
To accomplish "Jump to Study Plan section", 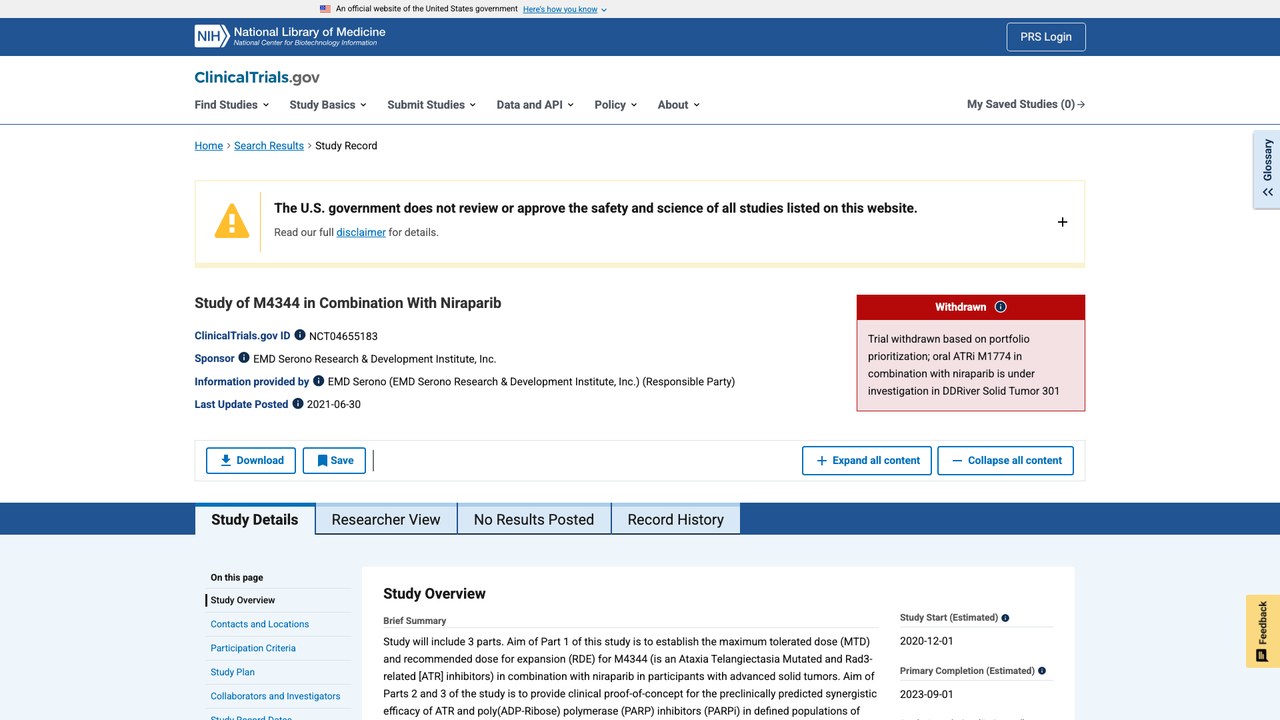I will (x=233, y=672).
